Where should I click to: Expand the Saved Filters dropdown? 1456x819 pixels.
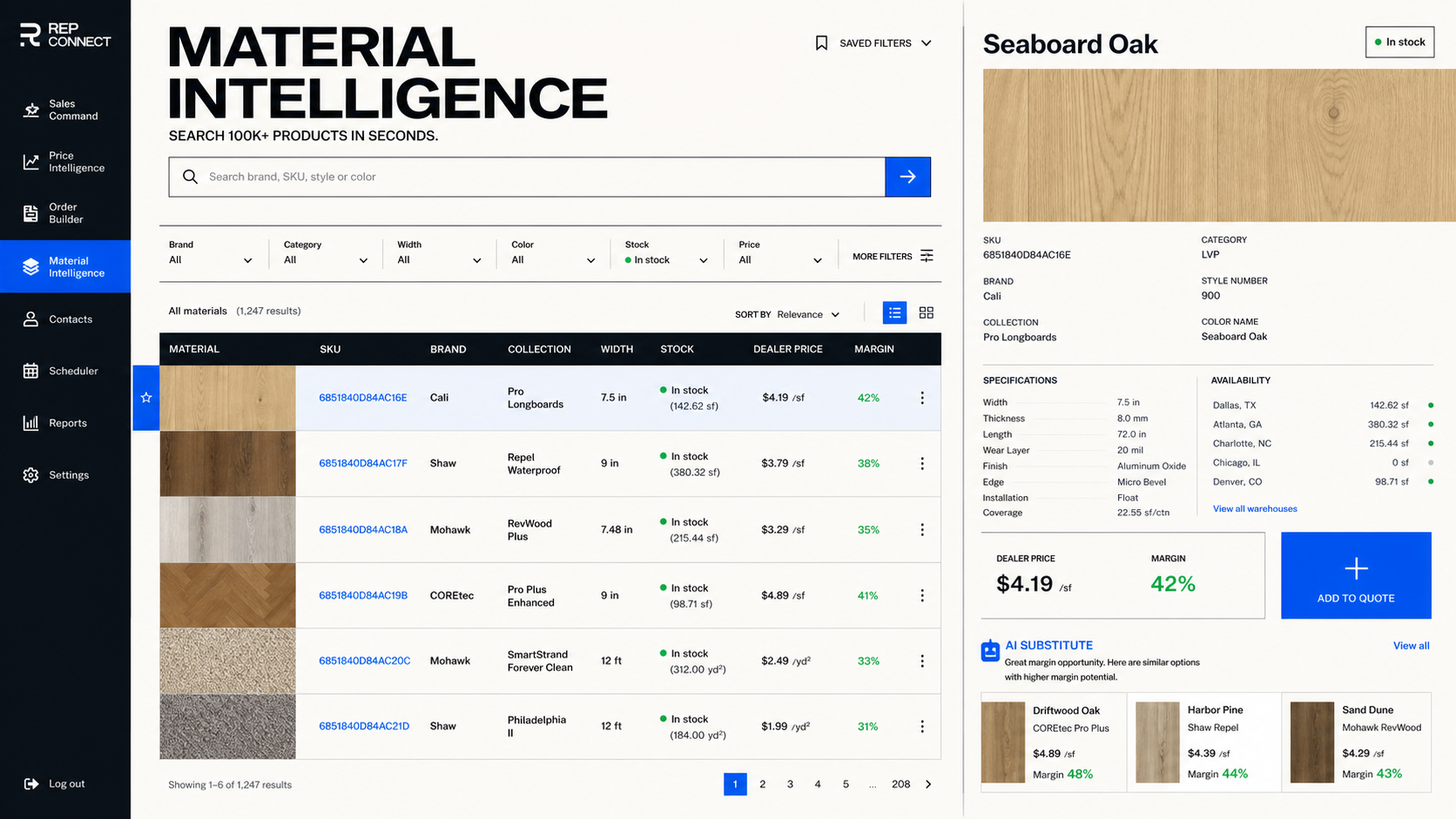click(874, 43)
